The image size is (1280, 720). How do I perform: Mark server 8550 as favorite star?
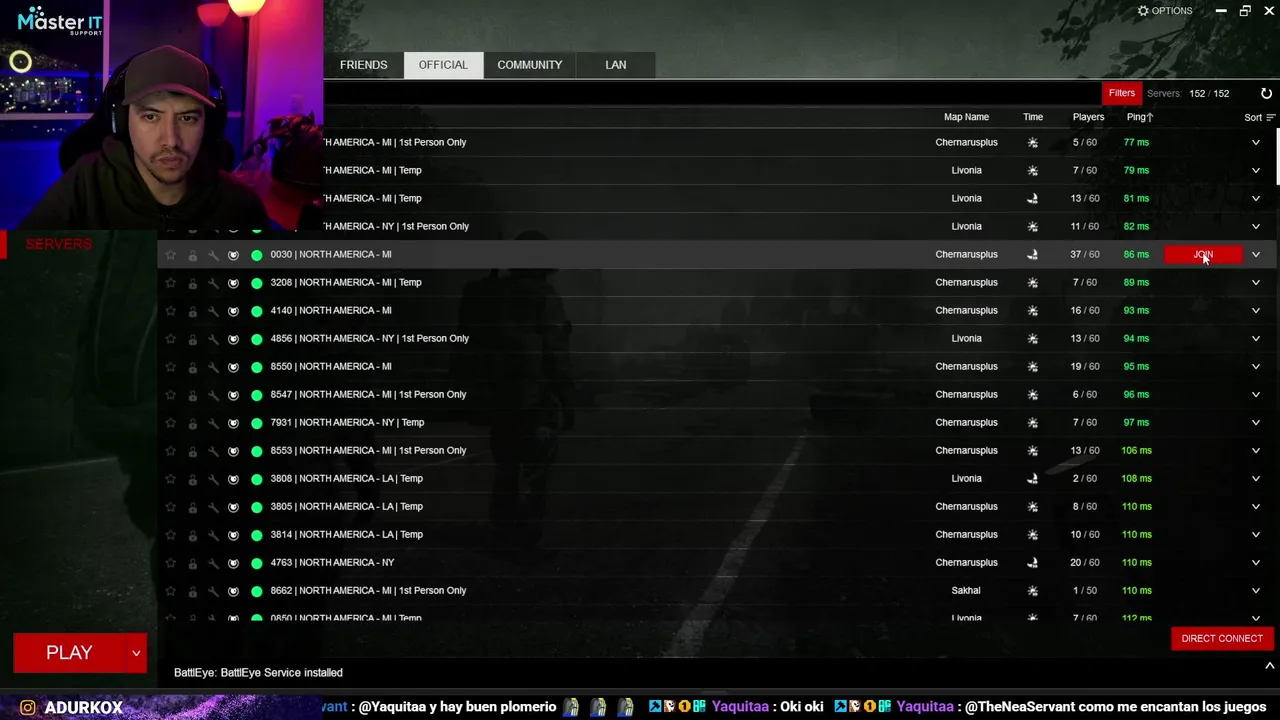[171, 367]
